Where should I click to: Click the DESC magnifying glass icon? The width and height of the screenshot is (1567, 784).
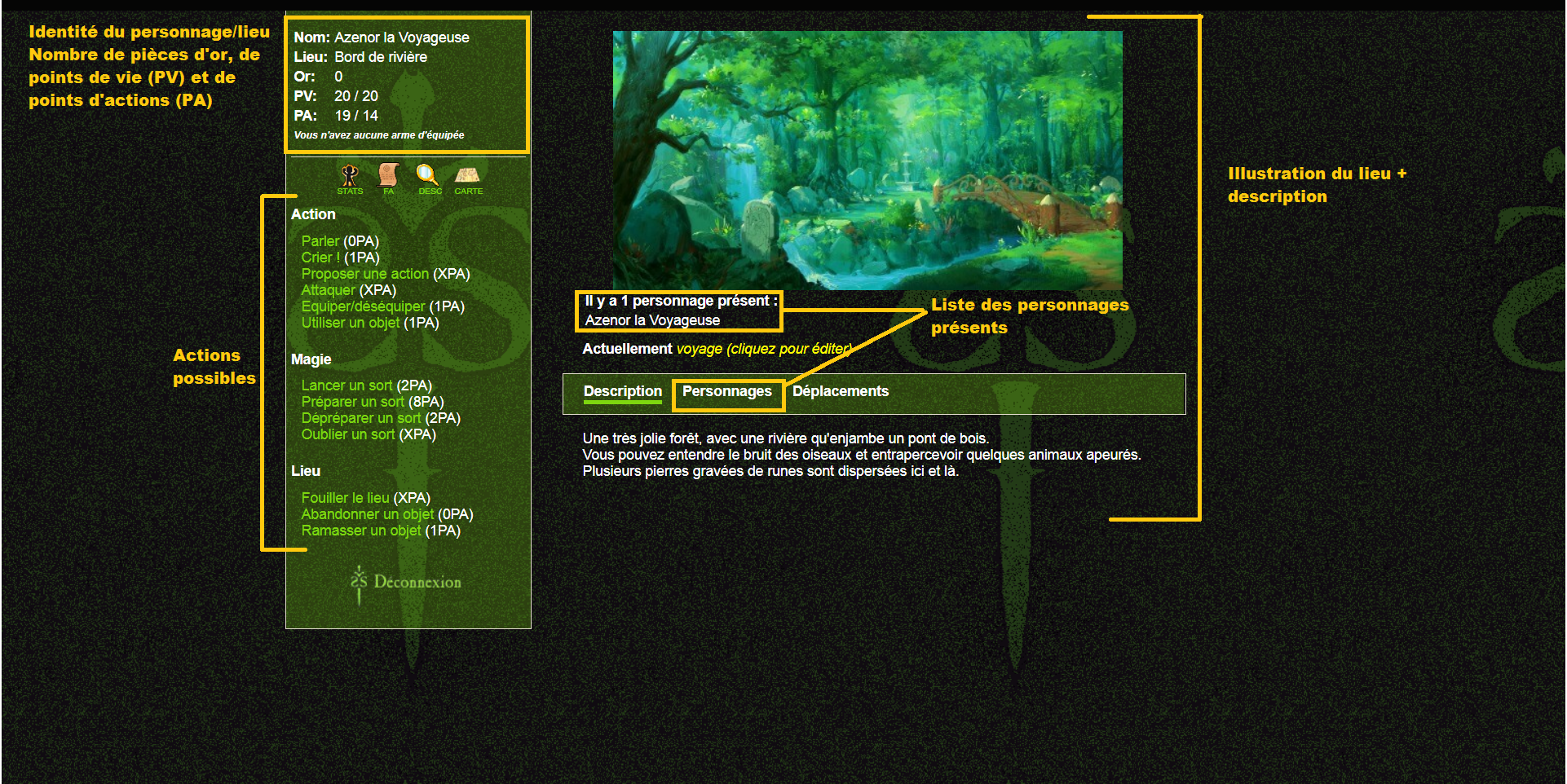click(x=429, y=179)
